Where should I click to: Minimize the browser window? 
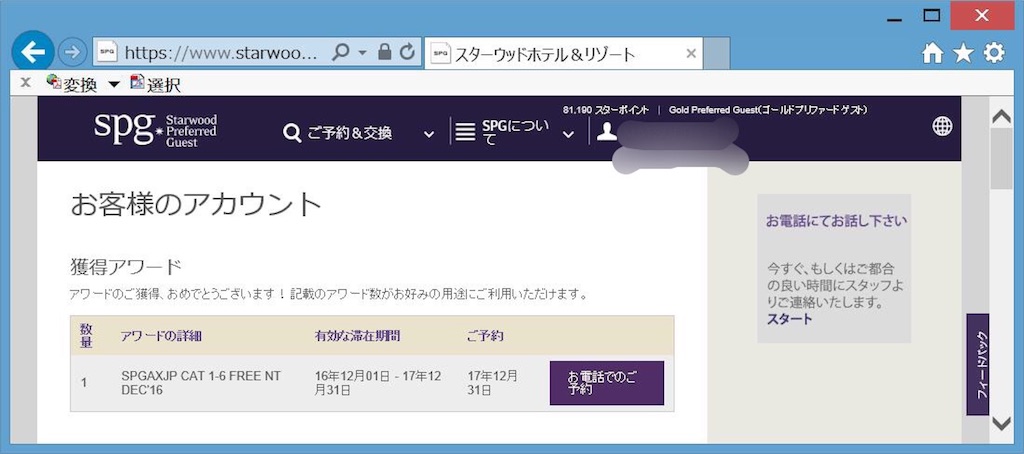point(895,18)
